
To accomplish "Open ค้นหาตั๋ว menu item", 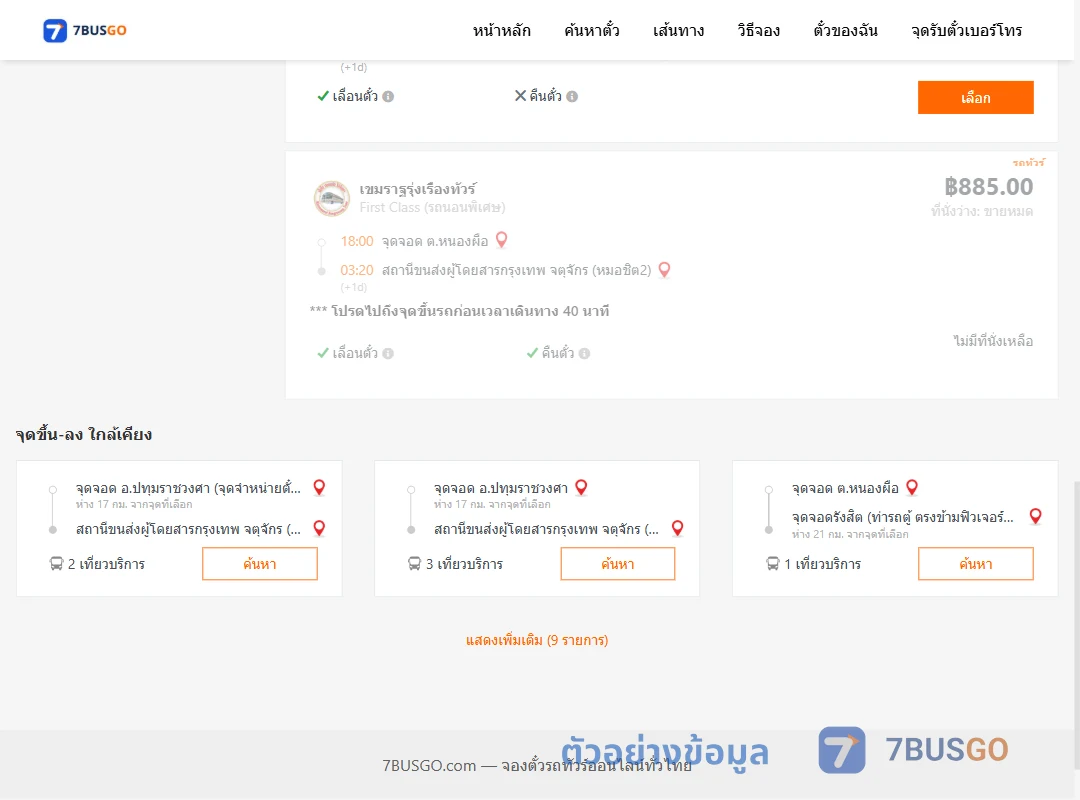I will [592, 30].
